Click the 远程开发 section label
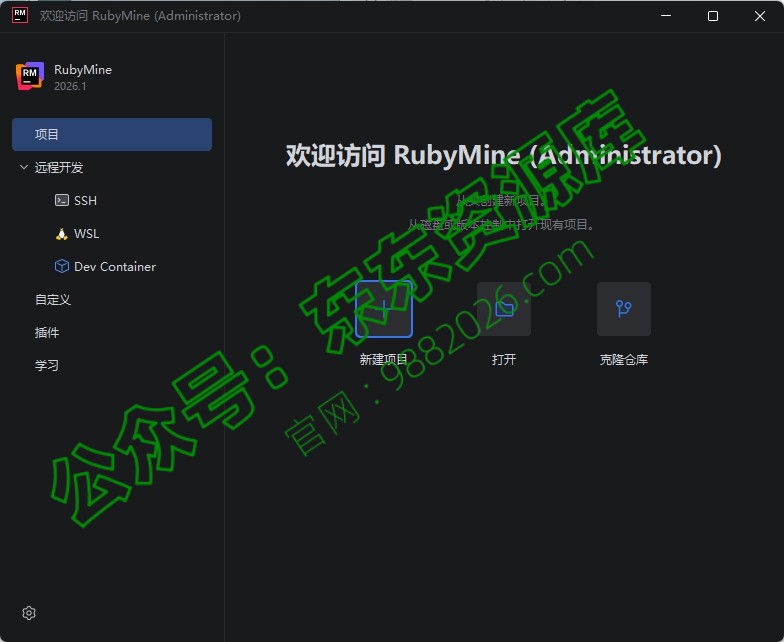 59,168
